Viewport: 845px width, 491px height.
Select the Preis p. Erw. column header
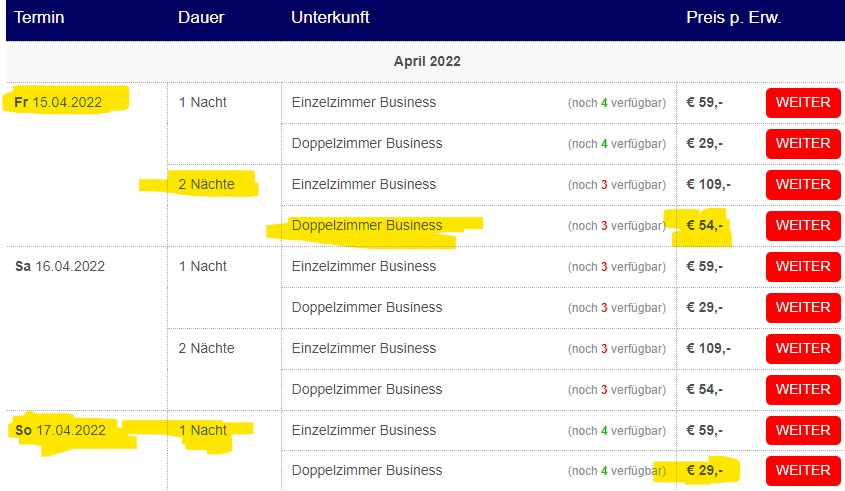[x=733, y=17]
